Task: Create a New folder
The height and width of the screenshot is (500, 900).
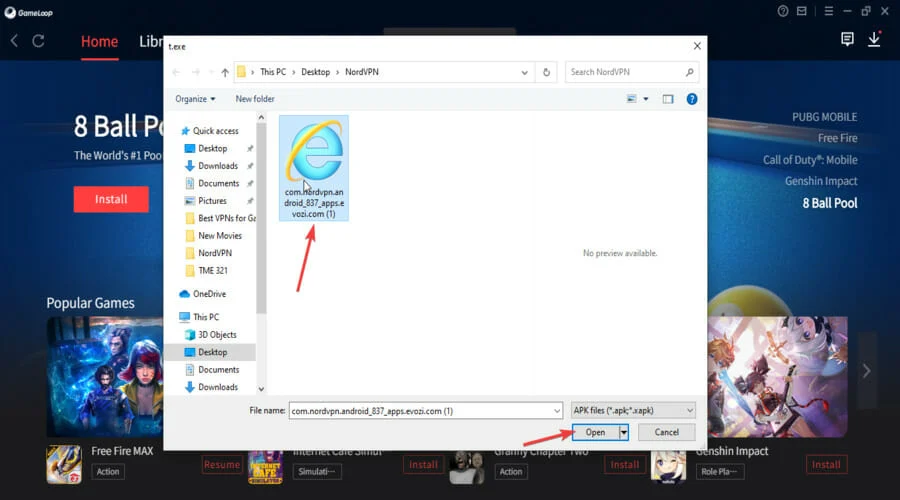Action: pyautogui.click(x=255, y=99)
